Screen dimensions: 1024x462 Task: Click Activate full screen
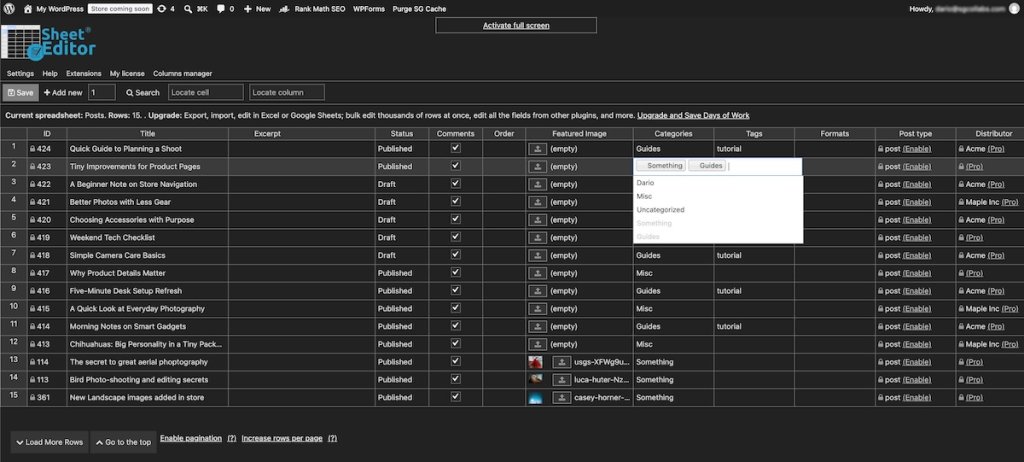(516, 25)
